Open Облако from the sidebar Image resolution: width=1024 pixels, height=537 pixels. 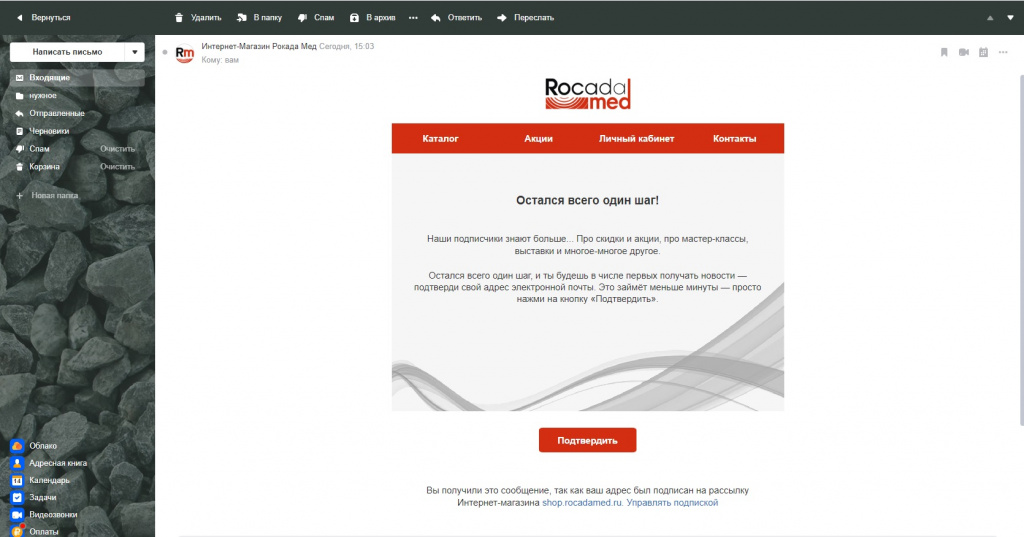(x=34, y=446)
